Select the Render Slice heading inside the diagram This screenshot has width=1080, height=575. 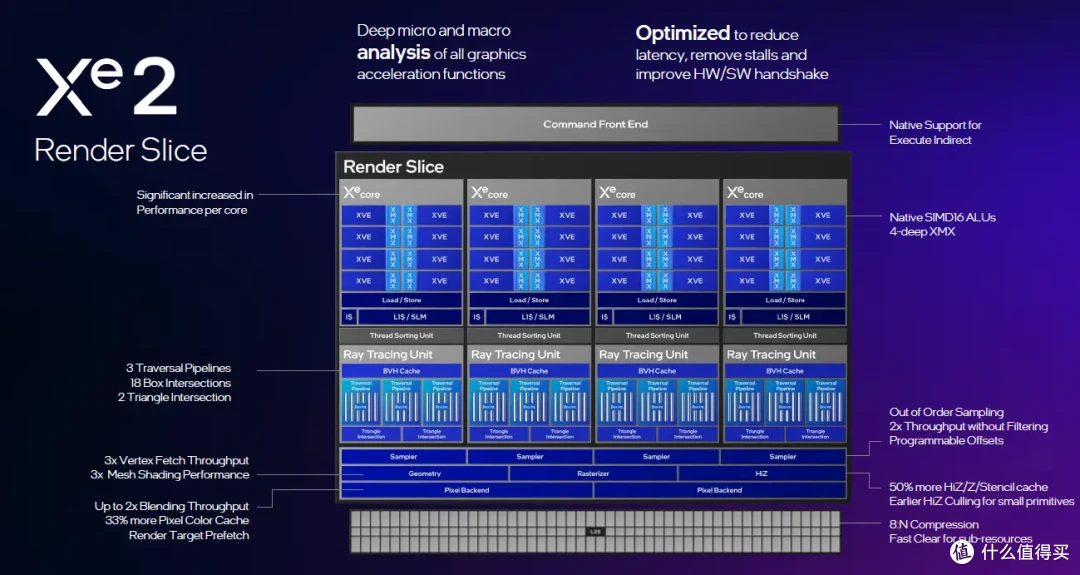393,167
